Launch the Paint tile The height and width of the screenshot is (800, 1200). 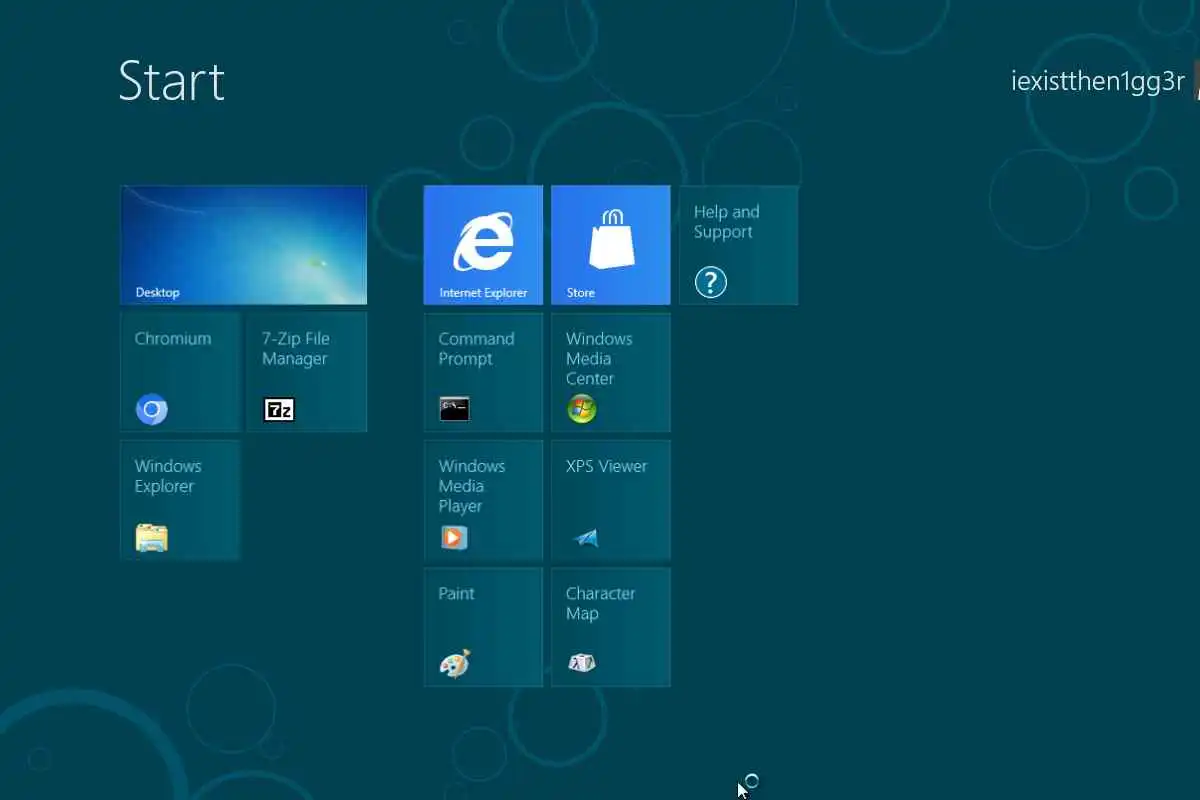coord(483,627)
